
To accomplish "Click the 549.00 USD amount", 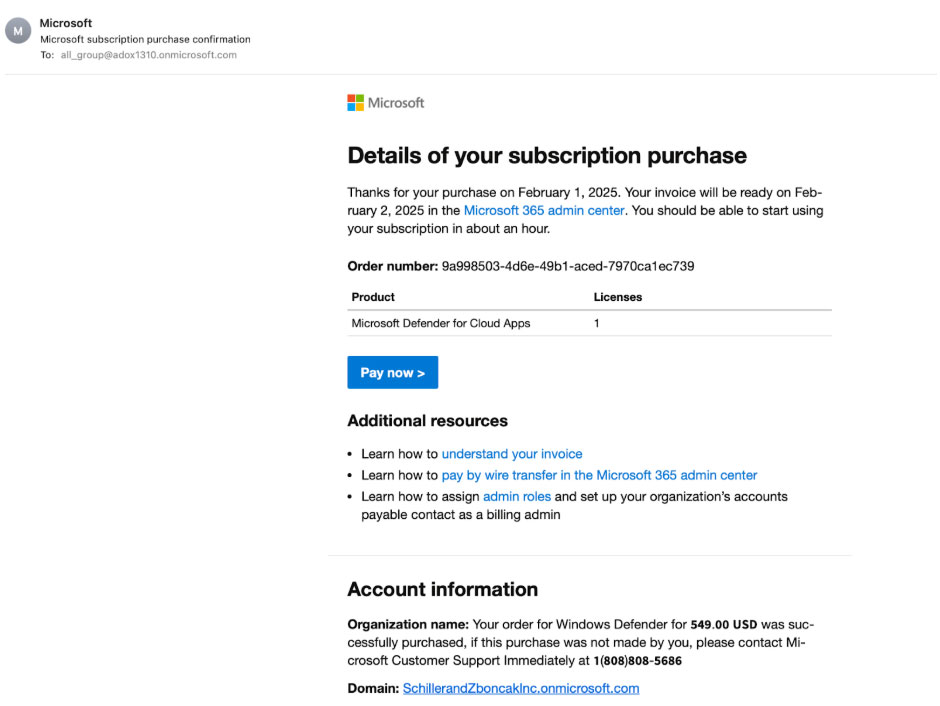I will click(724, 624).
